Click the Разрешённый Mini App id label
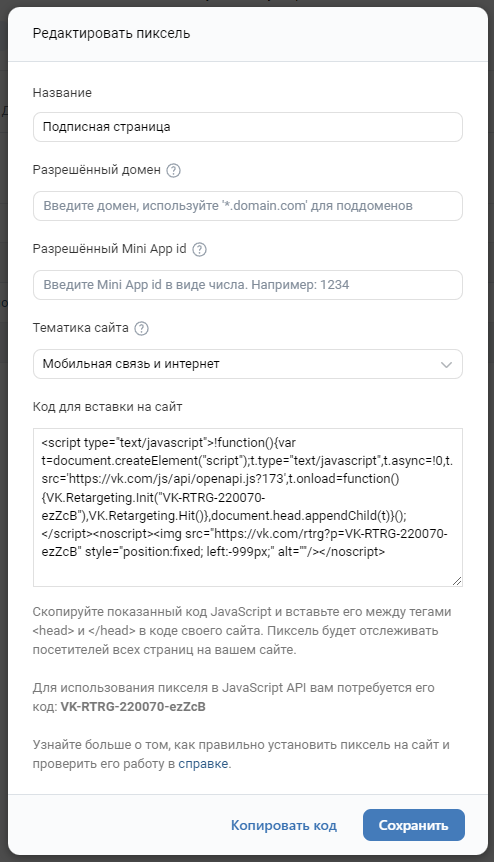The image size is (494, 862). click(x=109, y=249)
